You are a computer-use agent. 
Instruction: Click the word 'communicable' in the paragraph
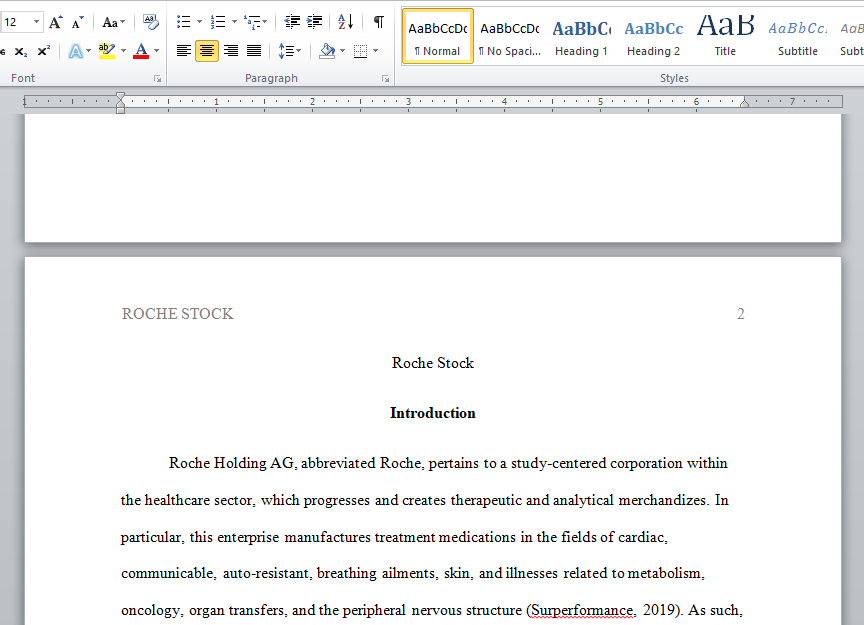167,573
